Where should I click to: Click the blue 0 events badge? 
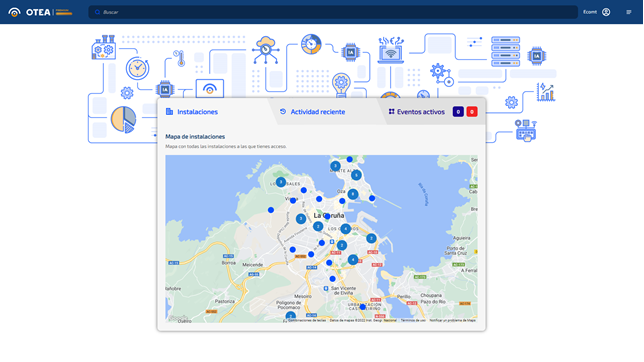[x=458, y=112]
